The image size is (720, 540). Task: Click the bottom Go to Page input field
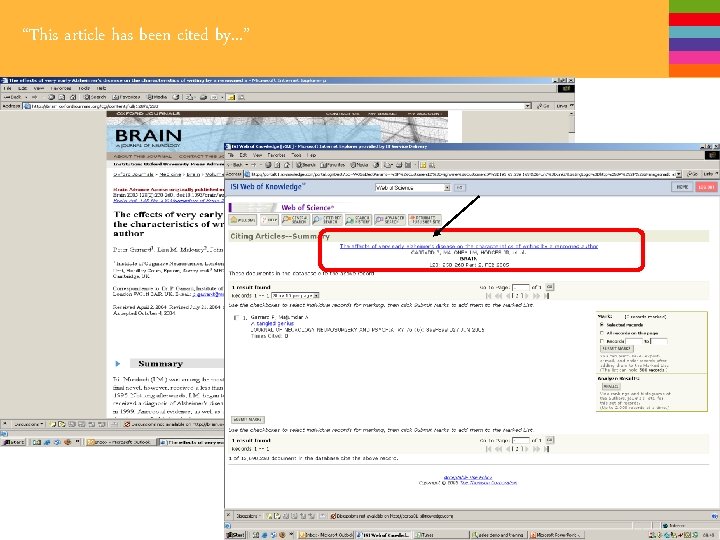coord(520,440)
